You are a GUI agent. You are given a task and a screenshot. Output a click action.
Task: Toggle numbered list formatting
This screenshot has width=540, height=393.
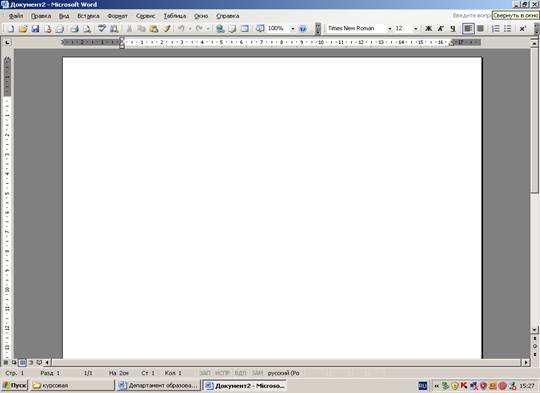tap(495, 29)
